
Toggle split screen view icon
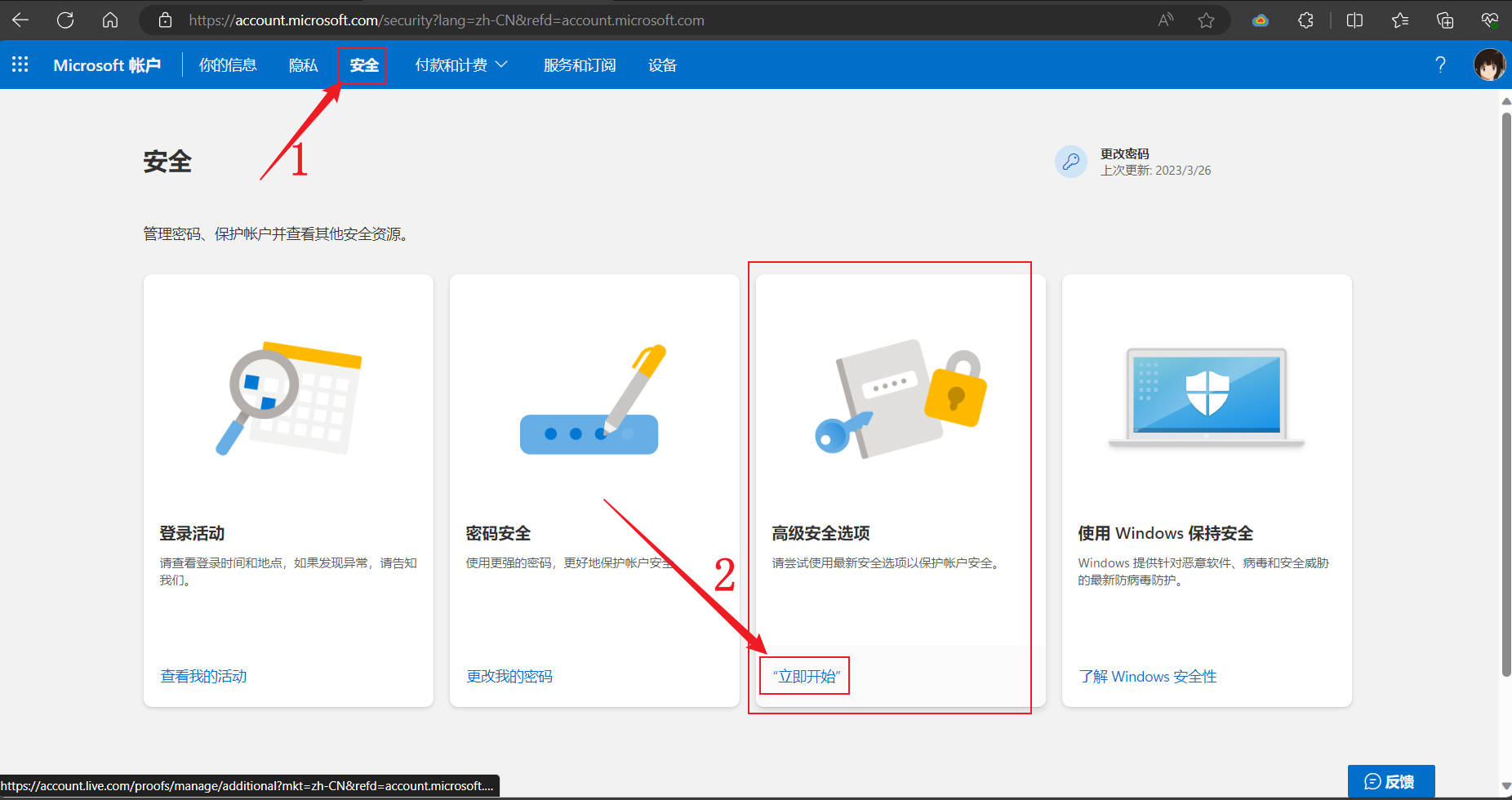(x=1354, y=20)
